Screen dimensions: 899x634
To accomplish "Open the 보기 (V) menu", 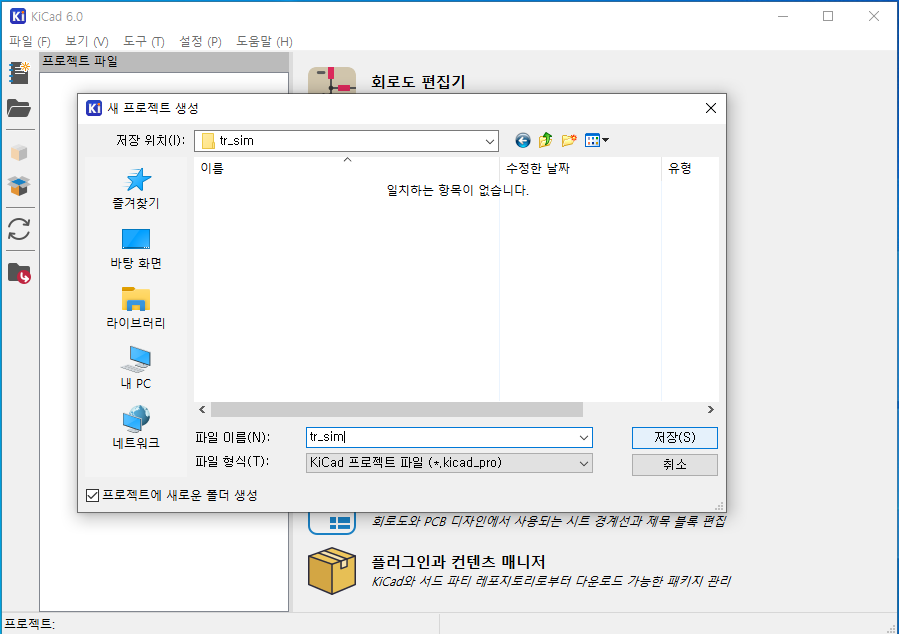I will [87, 41].
